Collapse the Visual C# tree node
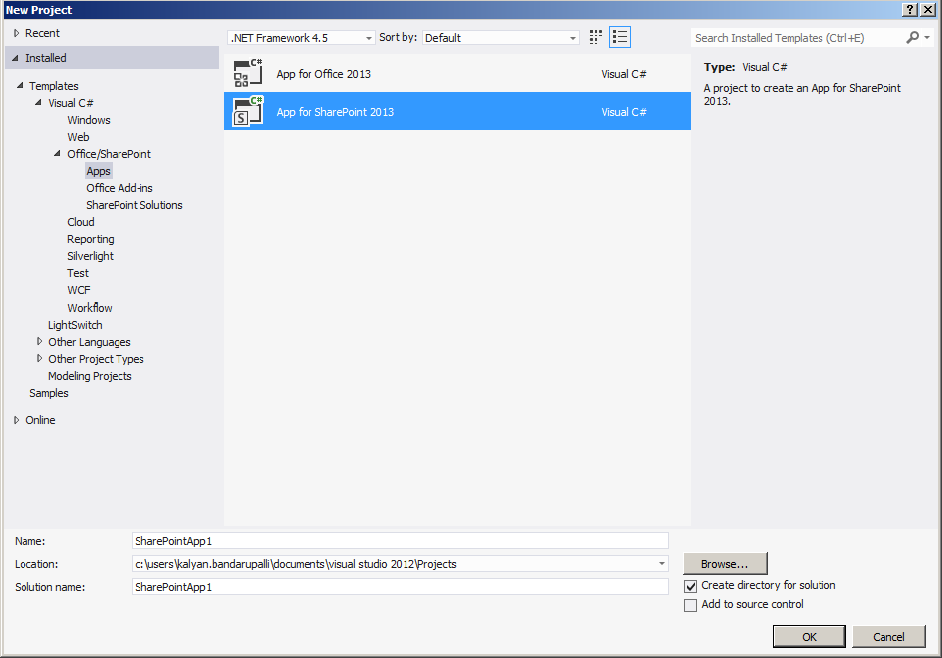 [39, 103]
